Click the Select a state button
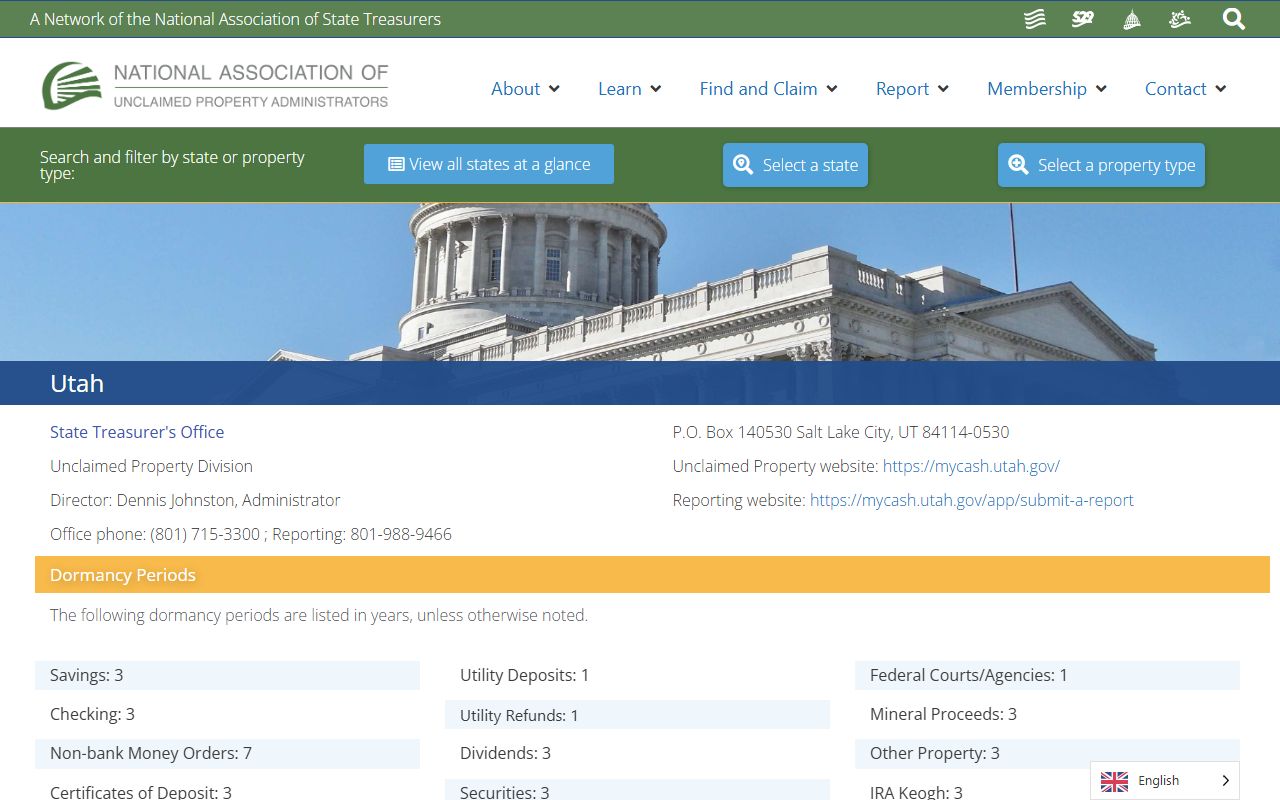Image resolution: width=1280 pixels, height=800 pixels. click(x=796, y=165)
